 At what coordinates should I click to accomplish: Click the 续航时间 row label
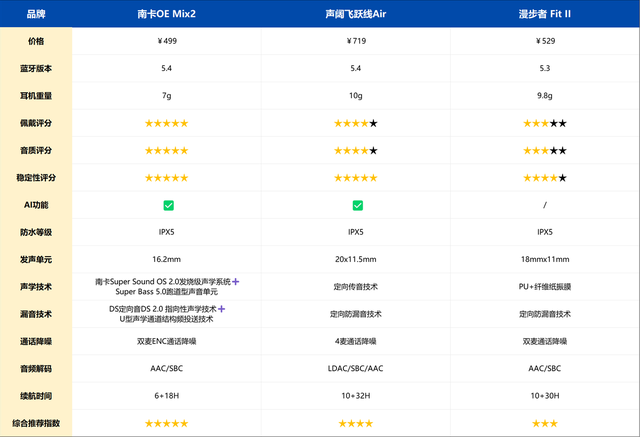[36, 396]
